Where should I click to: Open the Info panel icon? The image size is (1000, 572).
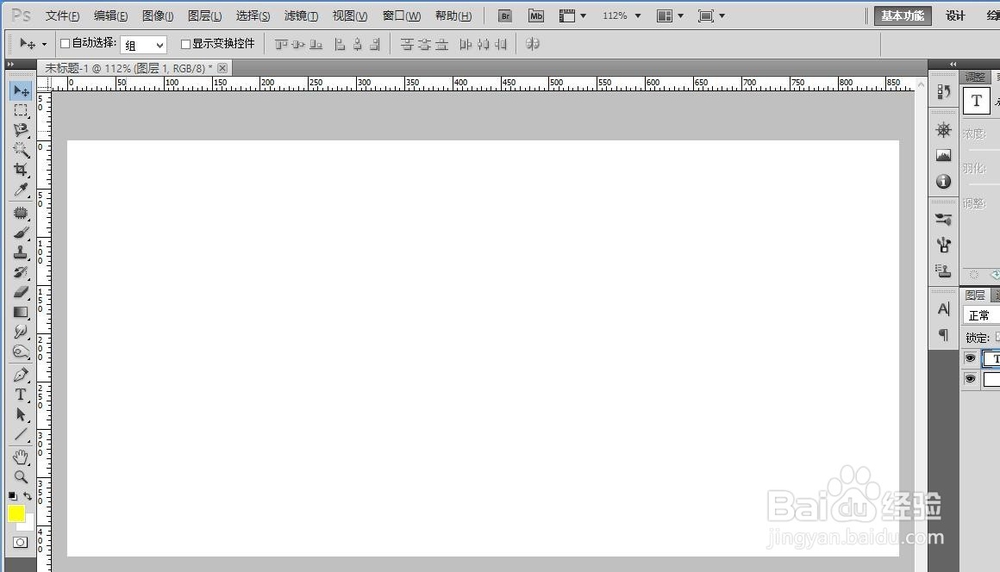[x=944, y=182]
